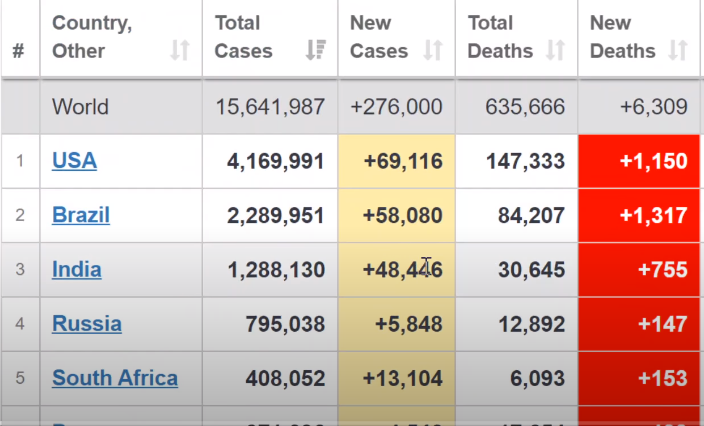
Task: Click rank number 1 in USA row
Action: (20, 161)
